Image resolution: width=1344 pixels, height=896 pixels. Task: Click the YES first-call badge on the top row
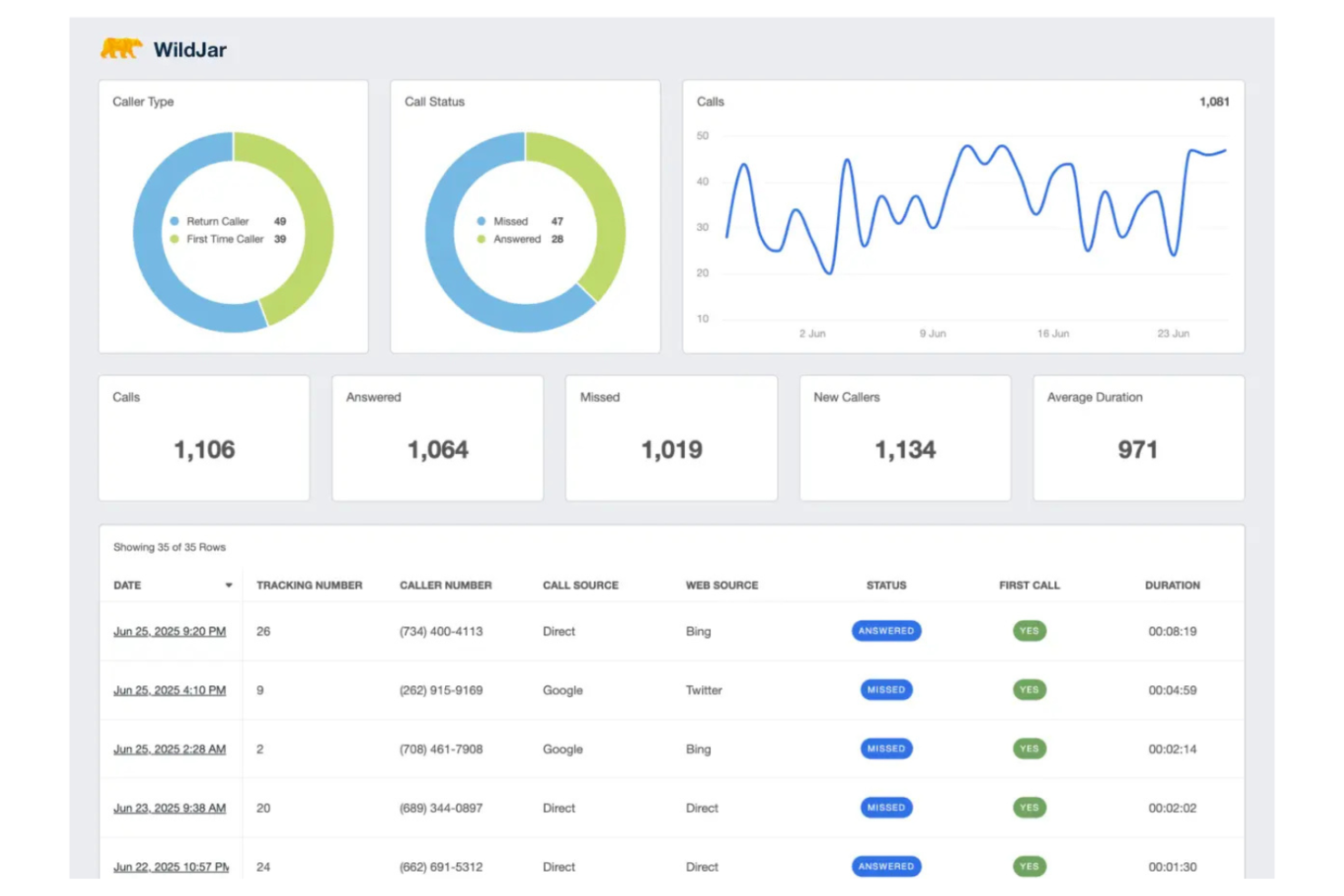pyautogui.click(x=1028, y=631)
